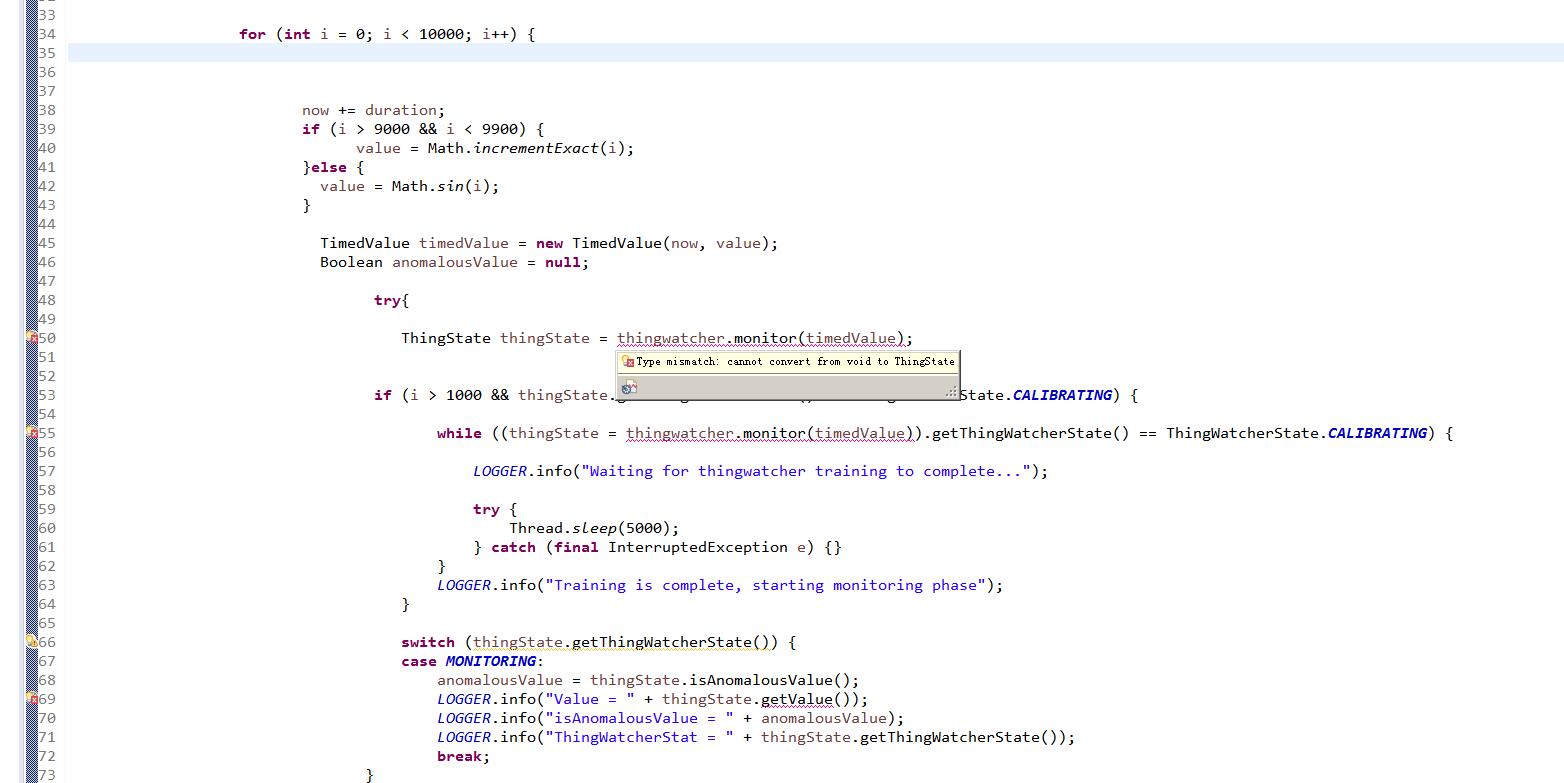Click the error marker beside line 50
This screenshot has height=783, width=1564.
(x=32, y=338)
